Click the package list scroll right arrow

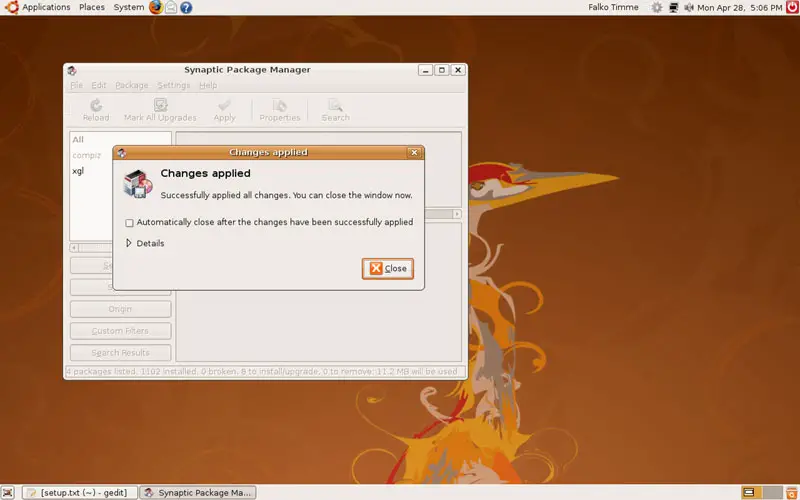pos(457,214)
